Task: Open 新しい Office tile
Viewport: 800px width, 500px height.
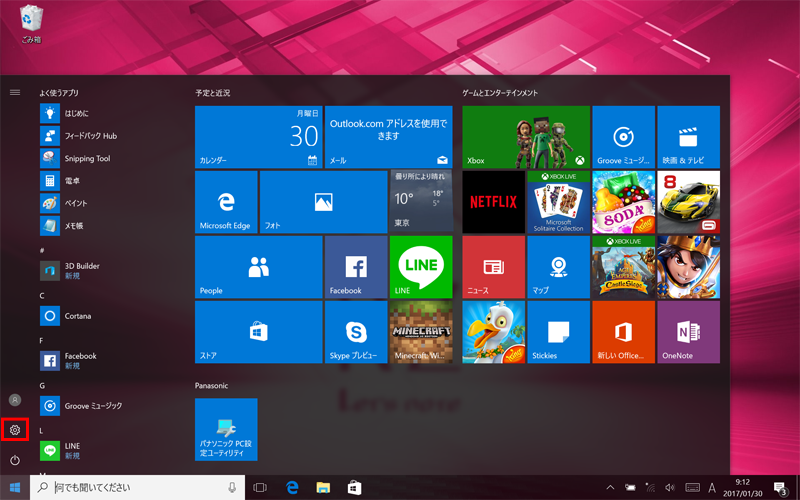Action: tap(623, 332)
